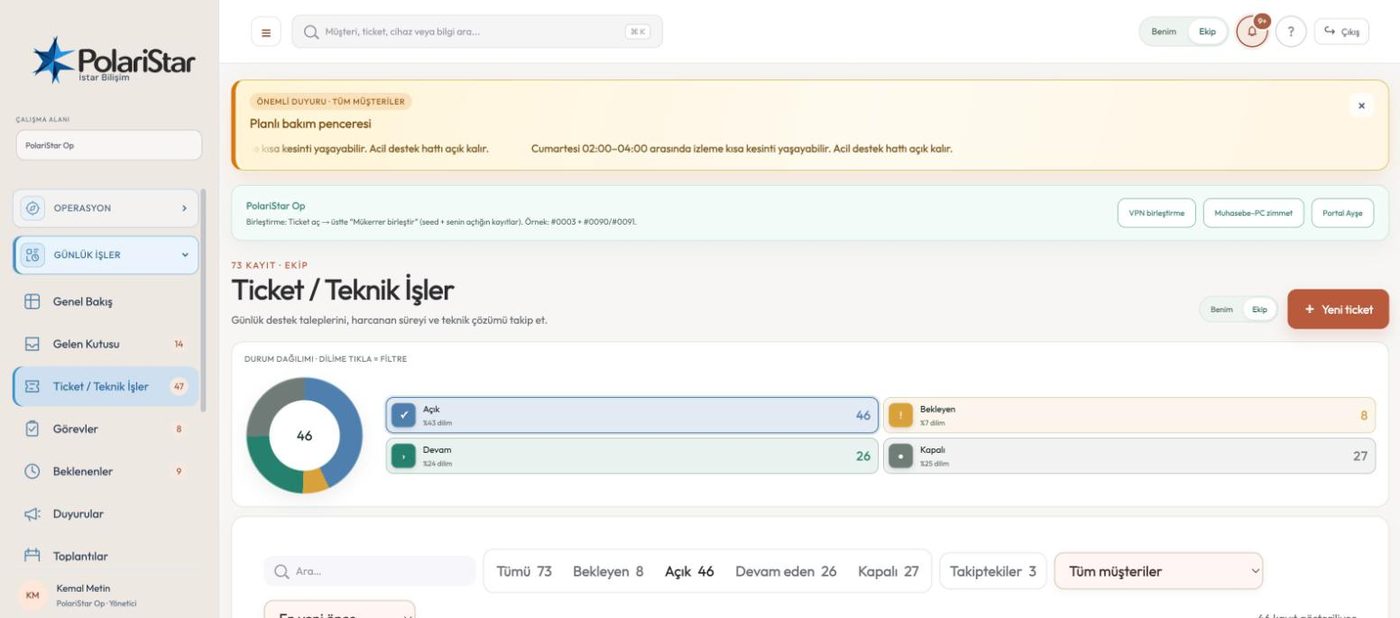This screenshot has width=1400, height=618.
Task: Open the notifications bell icon
Action: (x=1252, y=32)
